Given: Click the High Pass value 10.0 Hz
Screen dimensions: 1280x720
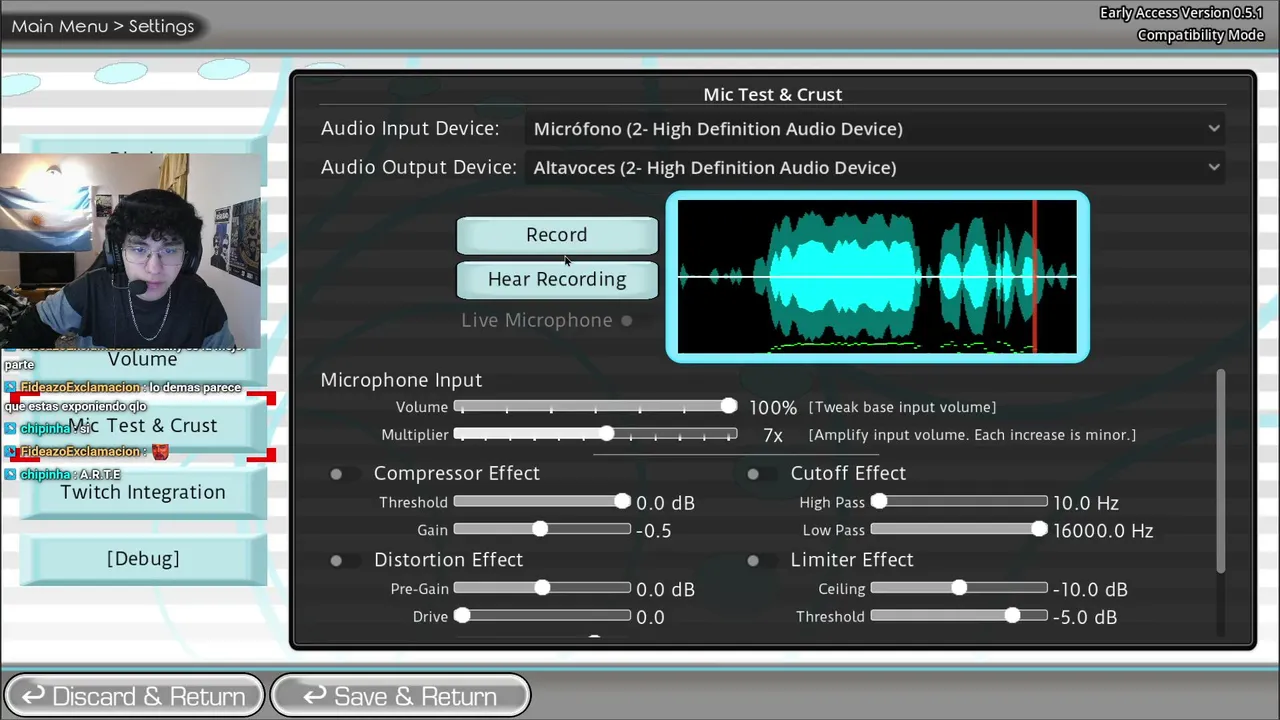Looking at the screenshot, I should 1086,503.
